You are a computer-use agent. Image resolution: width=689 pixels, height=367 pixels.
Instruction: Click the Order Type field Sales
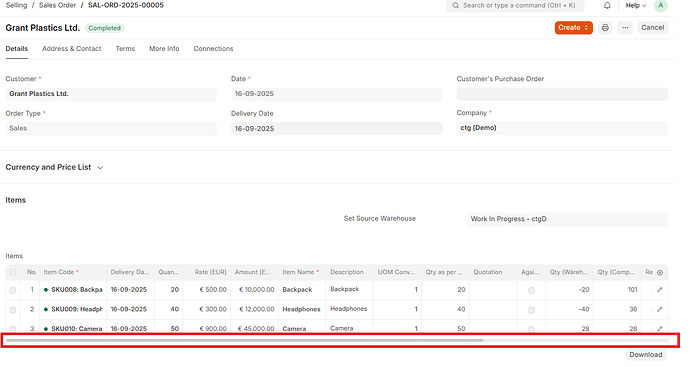[111, 128]
